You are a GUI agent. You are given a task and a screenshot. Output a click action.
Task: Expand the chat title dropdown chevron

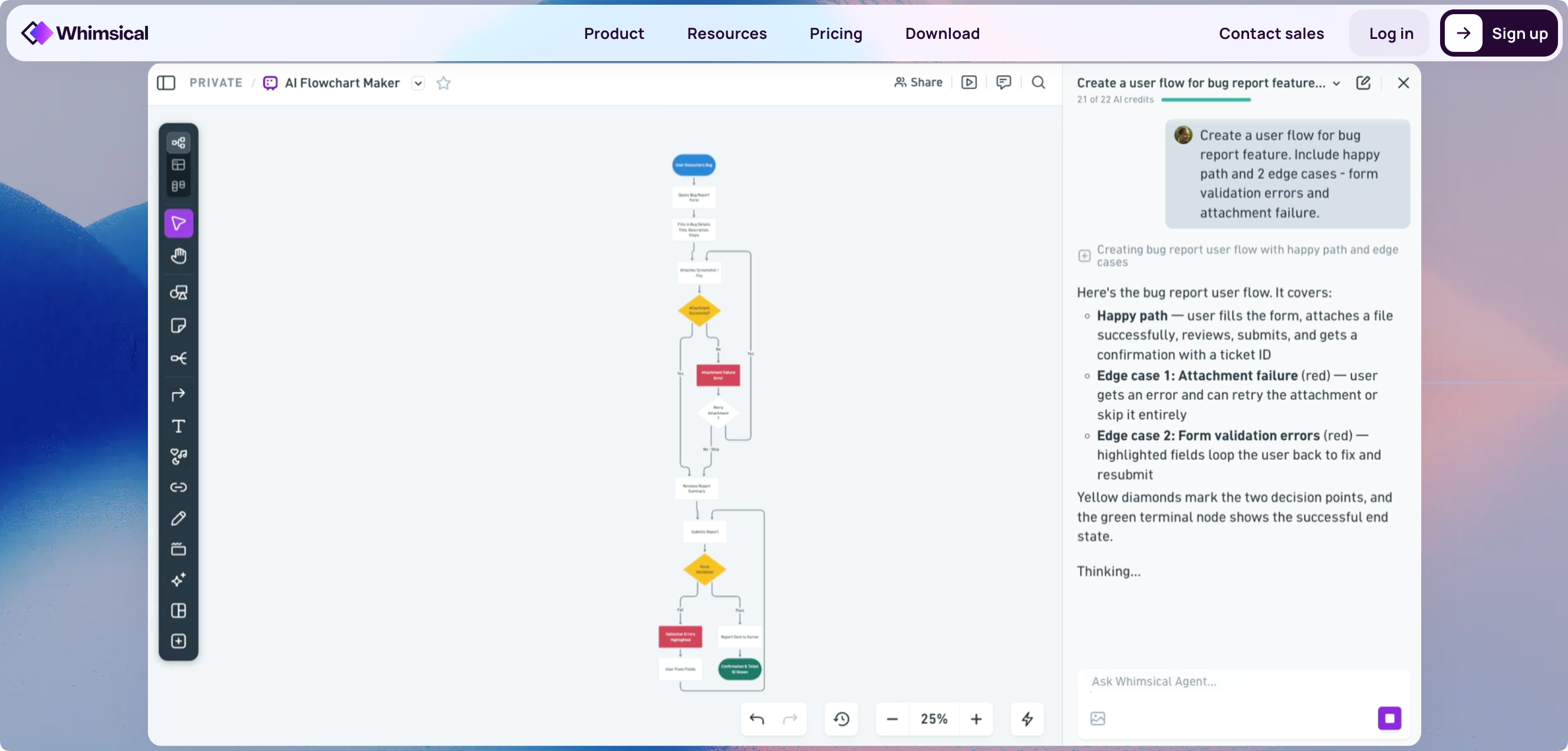coord(1337,83)
